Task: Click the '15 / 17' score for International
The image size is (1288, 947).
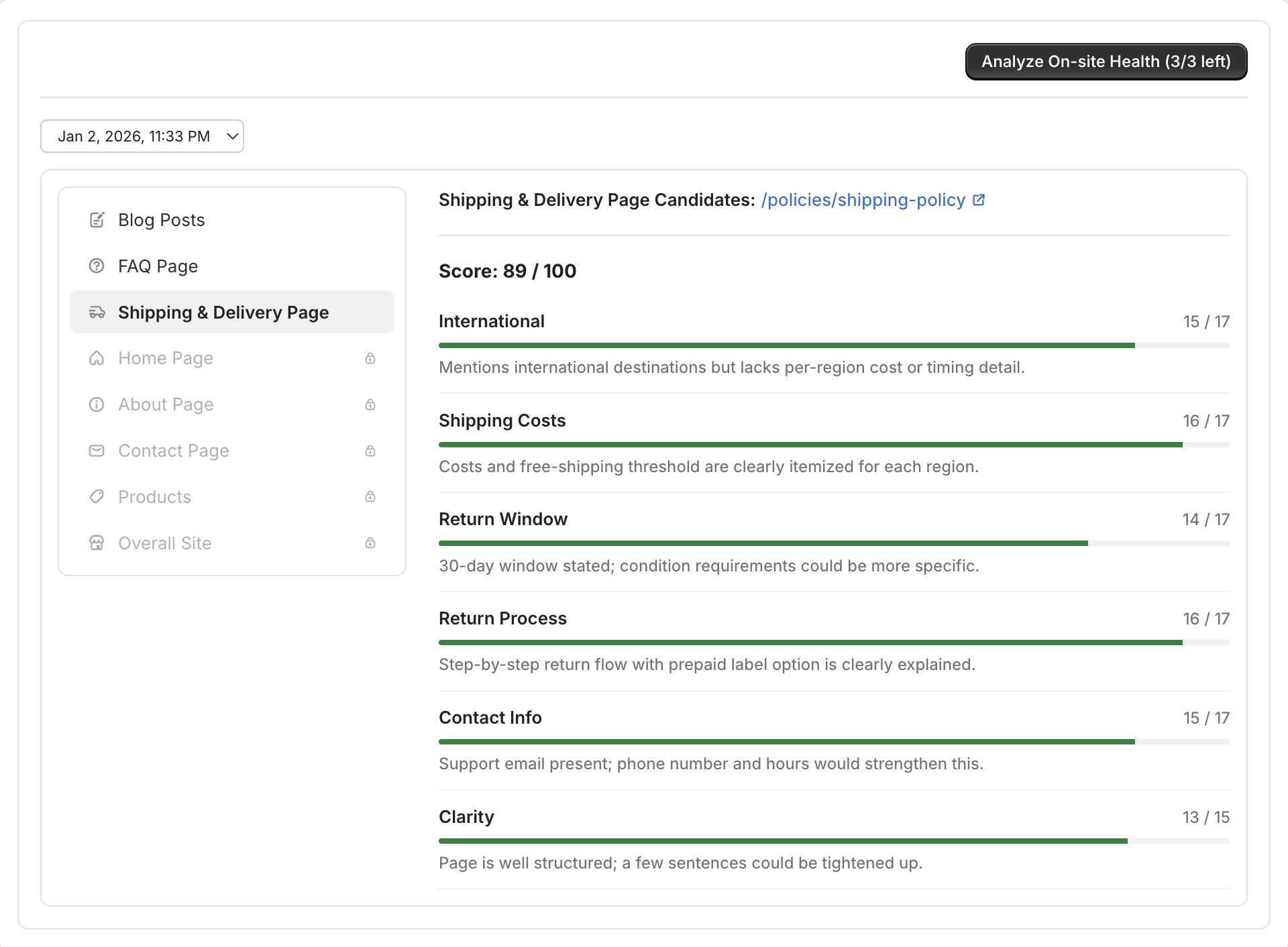Action: pos(1206,322)
